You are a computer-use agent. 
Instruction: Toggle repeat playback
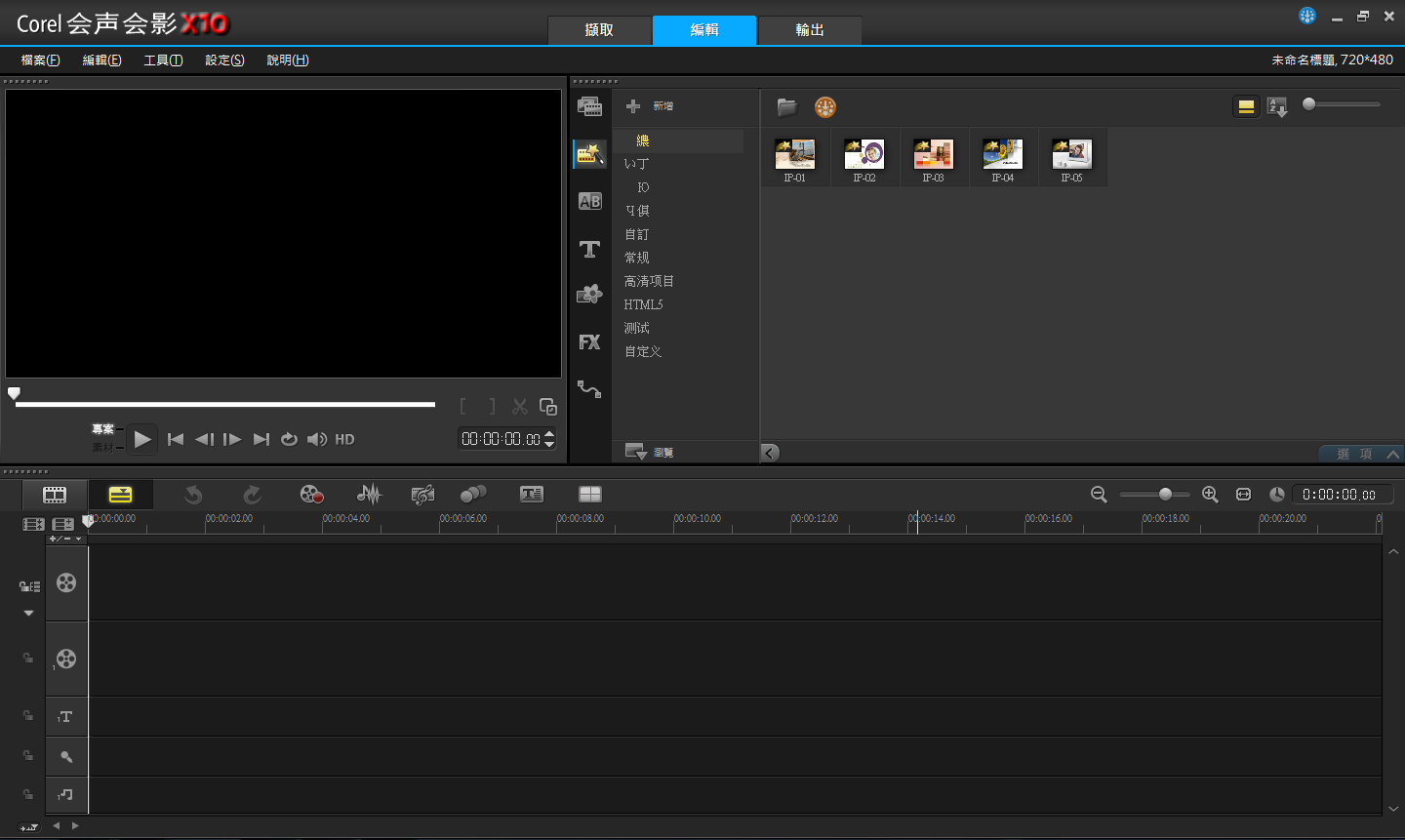point(289,440)
